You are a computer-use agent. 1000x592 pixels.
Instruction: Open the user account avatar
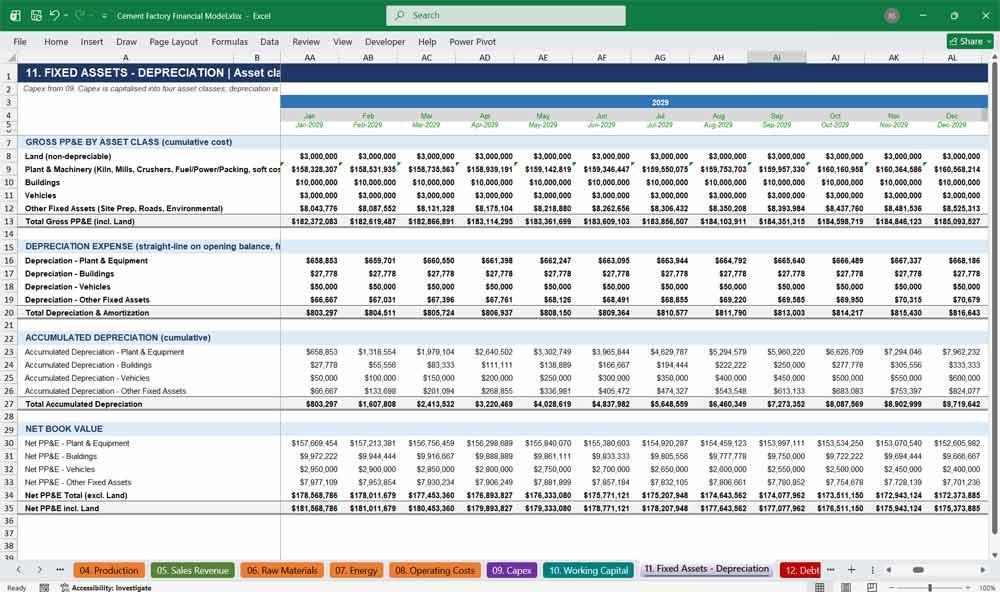click(x=892, y=15)
